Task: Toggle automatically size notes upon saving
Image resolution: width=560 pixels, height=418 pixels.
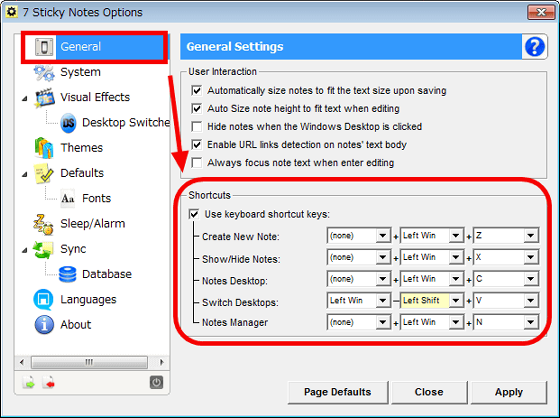Action: coord(196,90)
